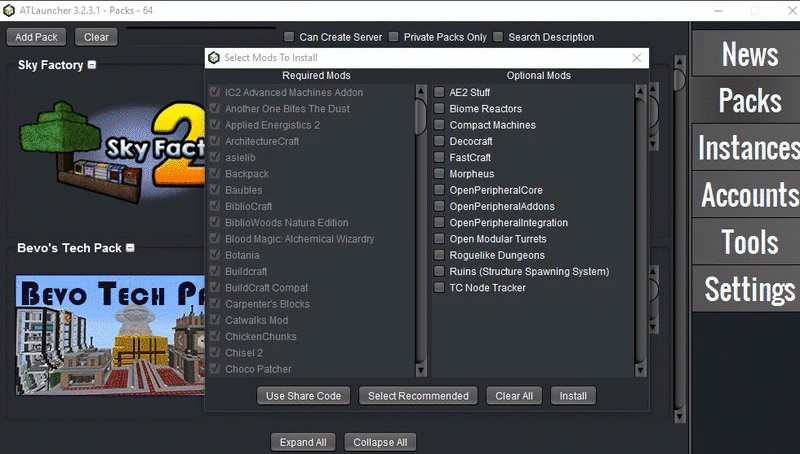
Task: Click the Clear All button
Action: coord(514,396)
